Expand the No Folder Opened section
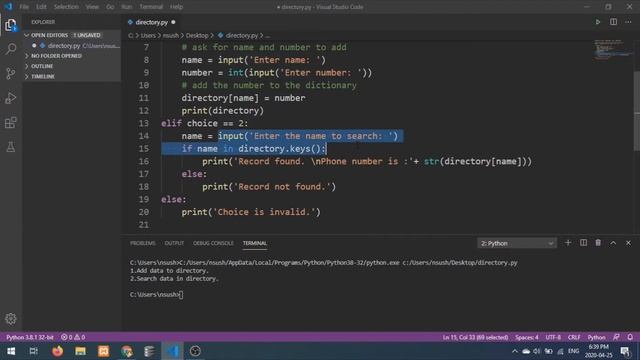This screenshot has width=640, height=360. point(72,56)
